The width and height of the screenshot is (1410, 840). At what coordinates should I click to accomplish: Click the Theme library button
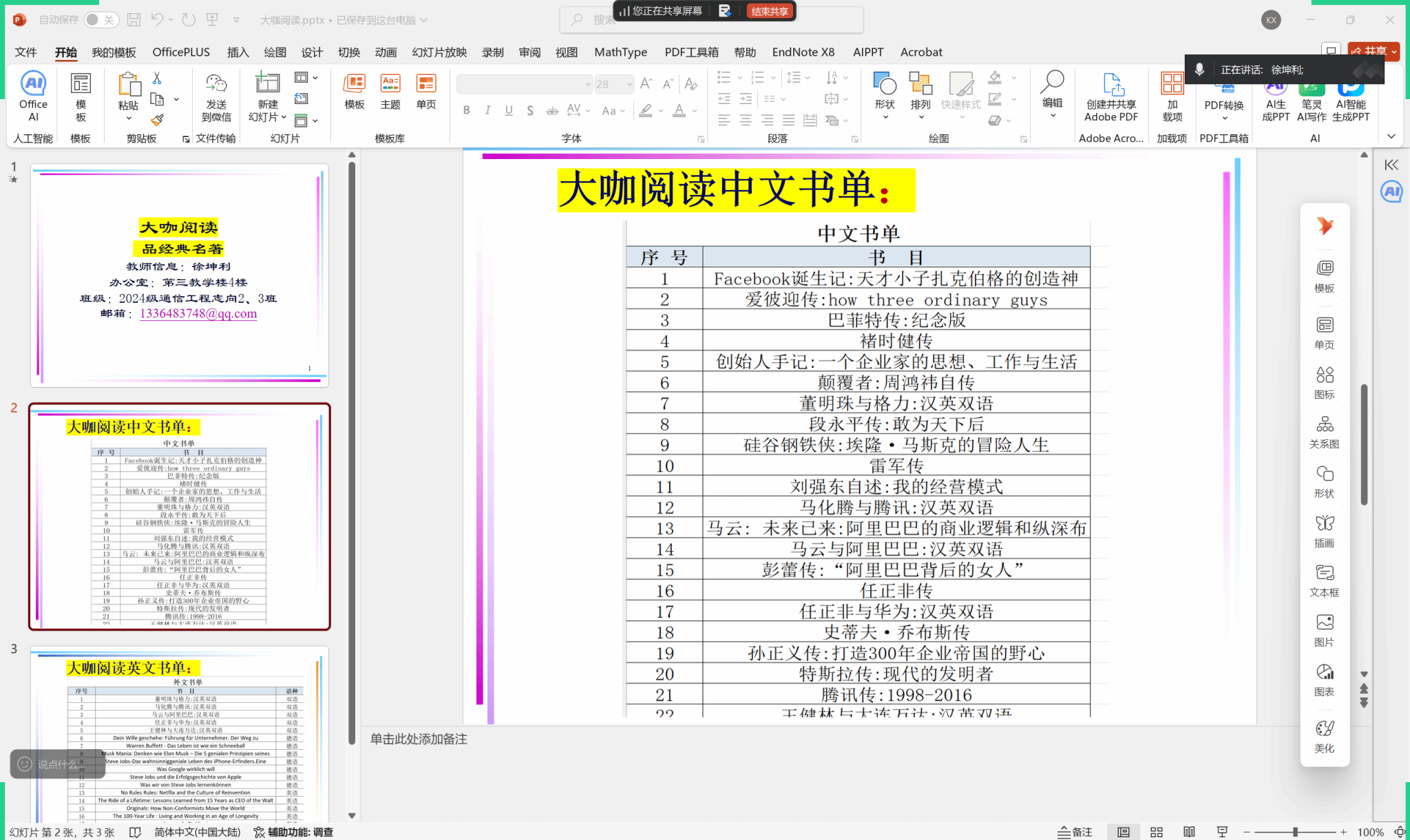coord(390,91)
